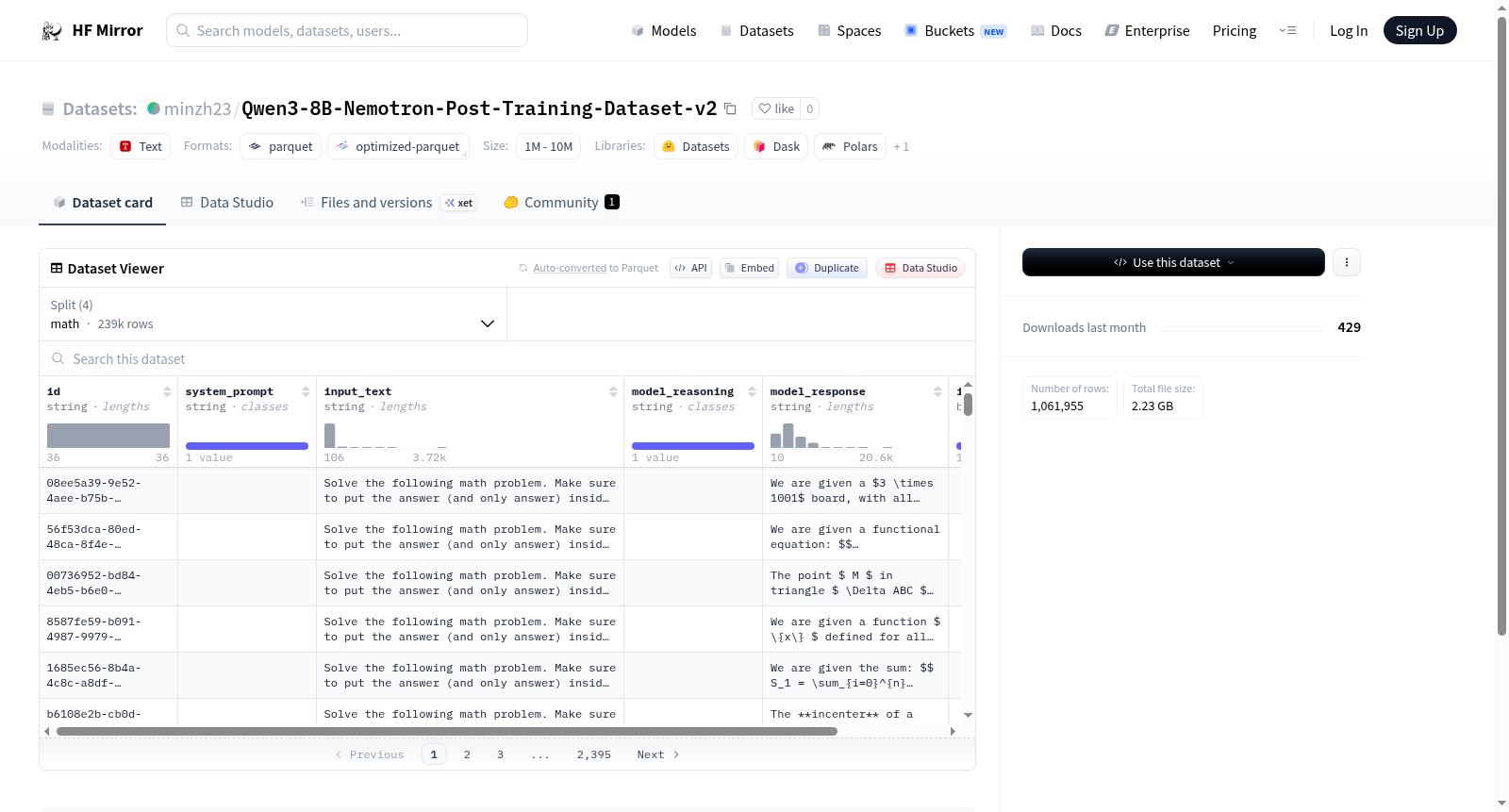Focus the Search this dataset field
The height and width of the screenshot is (812, 1509).
[x=507, y=358]
